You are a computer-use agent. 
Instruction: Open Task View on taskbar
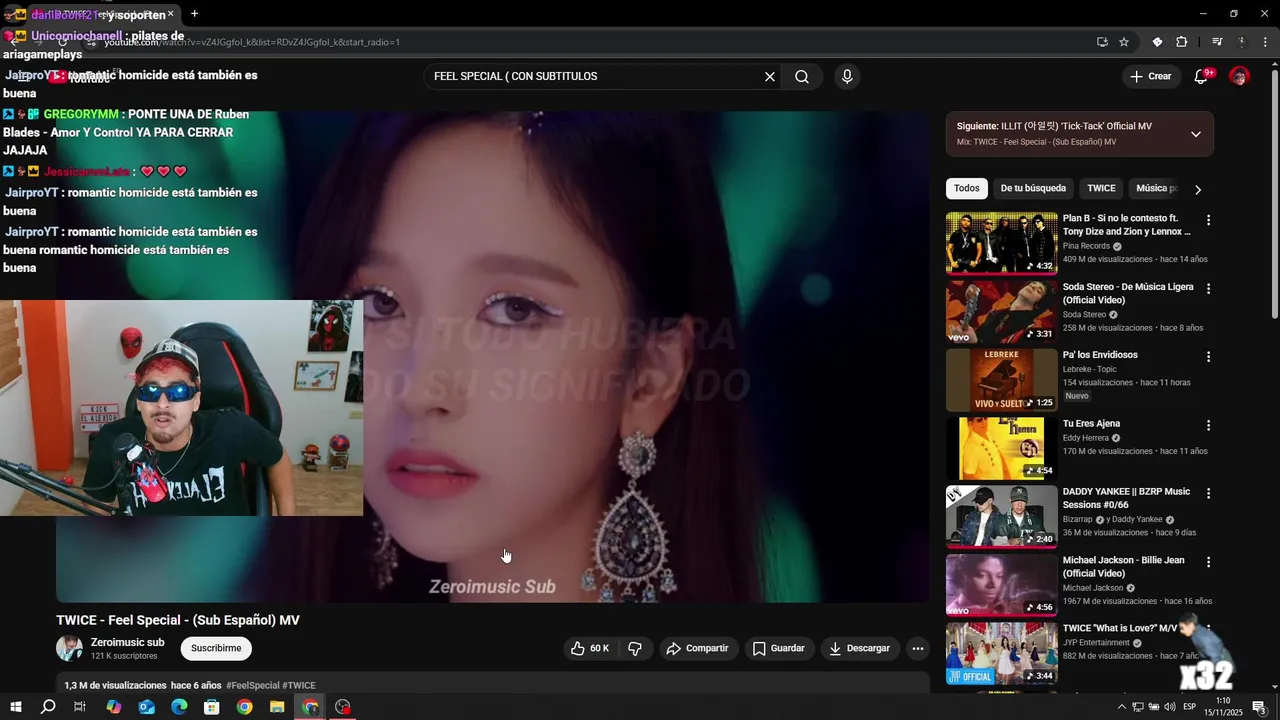pyautogui.click(x=80, y=707)
